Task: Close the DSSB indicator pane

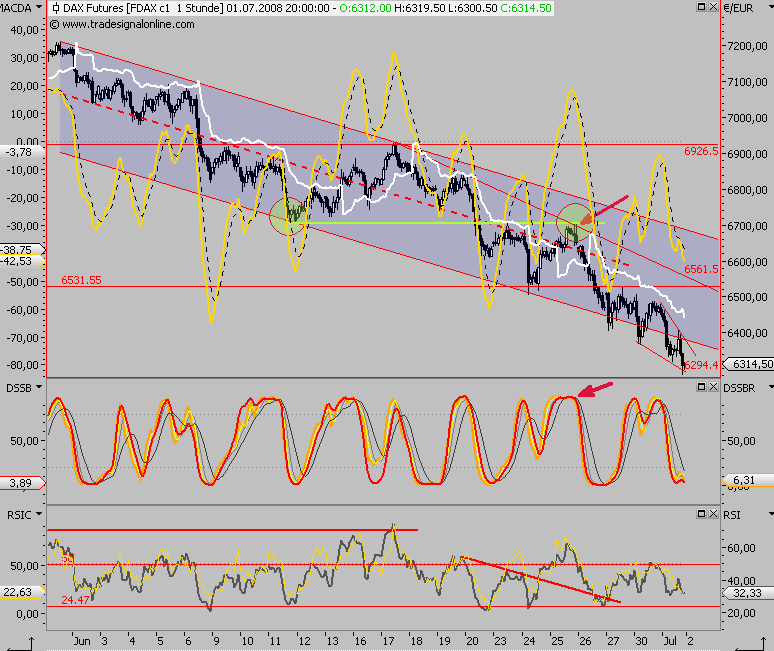Action: click(x=713, y=387)
